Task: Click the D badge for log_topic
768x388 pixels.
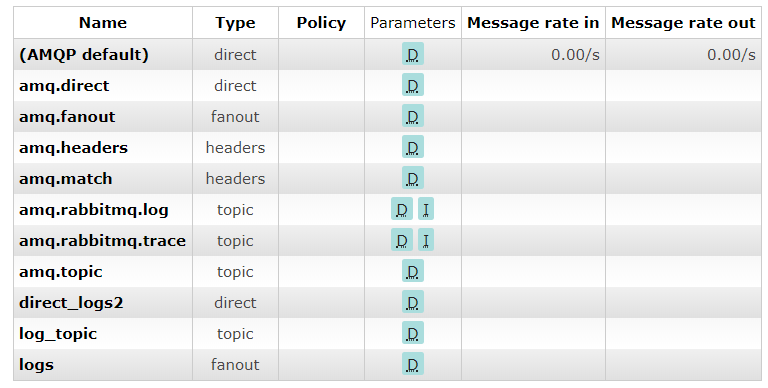Action: [x=412, y=333]
